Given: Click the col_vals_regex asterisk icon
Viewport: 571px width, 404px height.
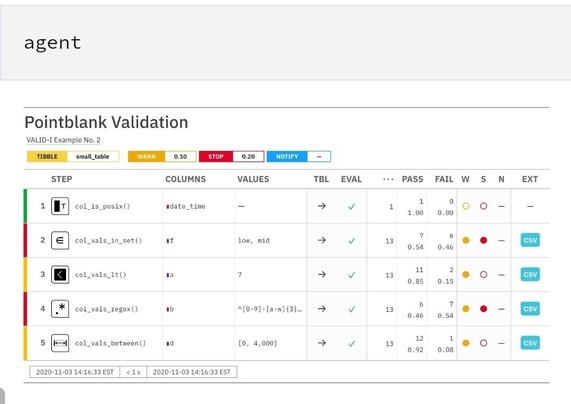Looking at the screenshot, I should (60, 309).
